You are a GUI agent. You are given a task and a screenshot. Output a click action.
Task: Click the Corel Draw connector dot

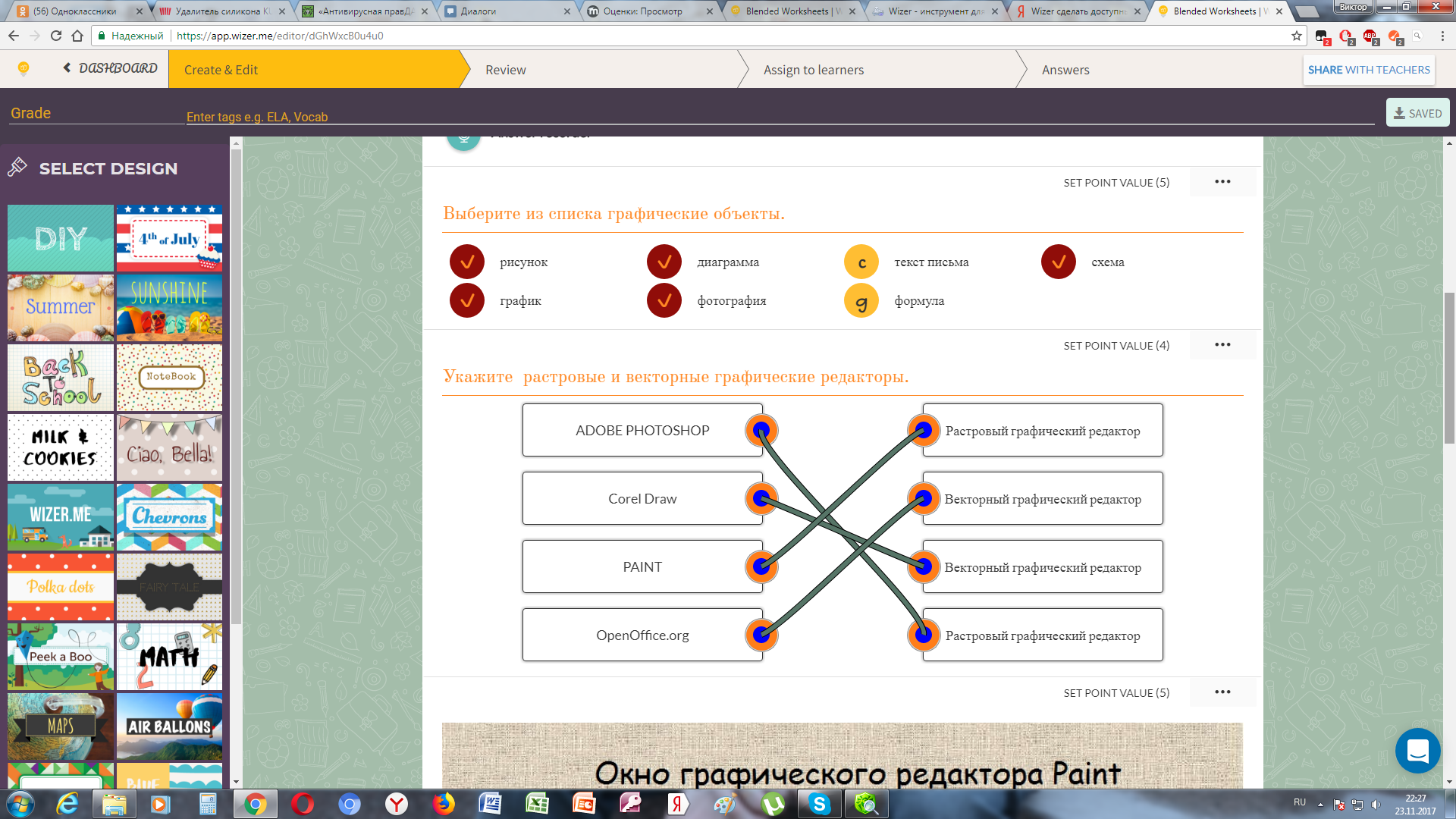click(x=761, y=499)
